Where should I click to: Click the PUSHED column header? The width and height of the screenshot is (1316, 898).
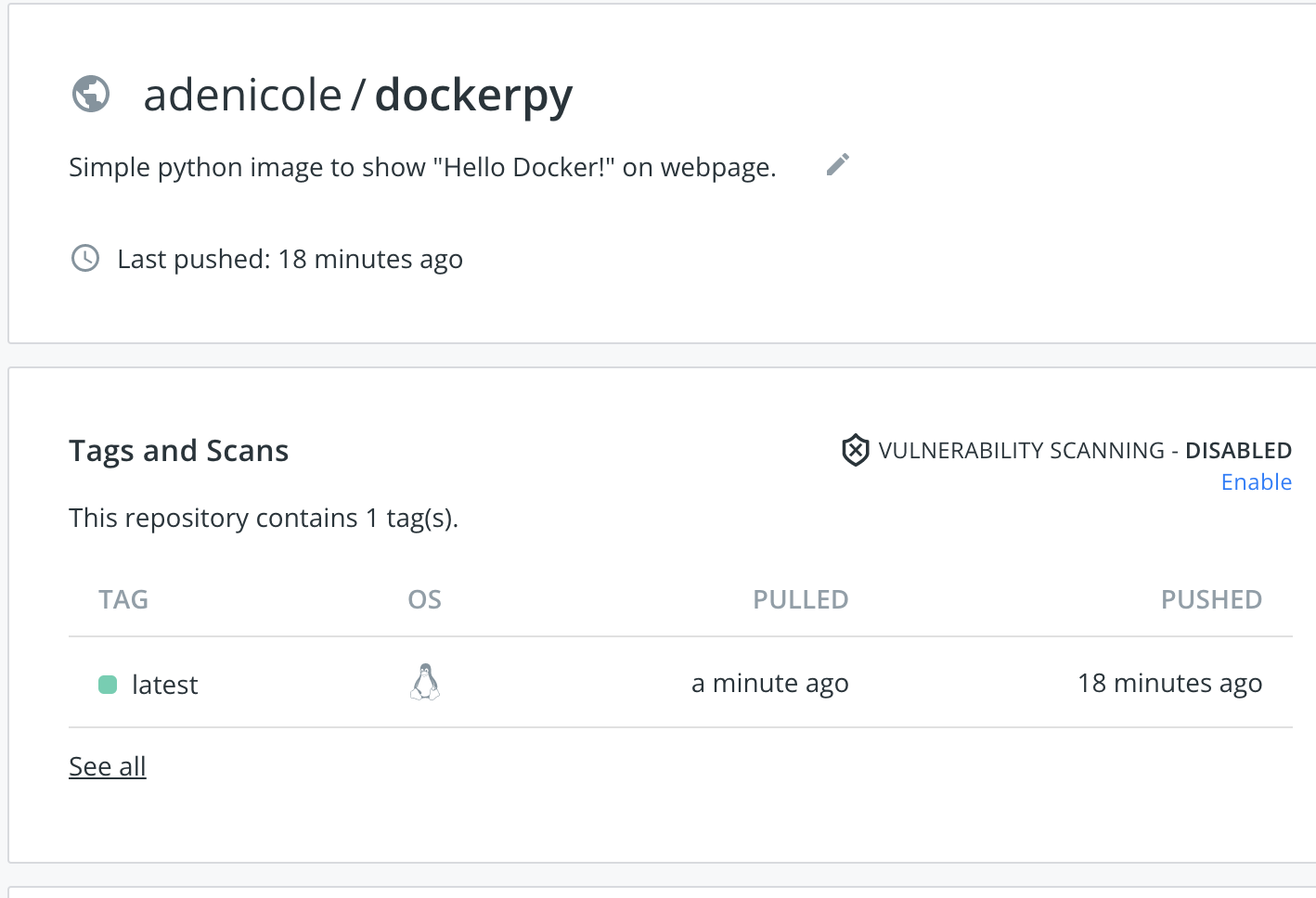1212,599
